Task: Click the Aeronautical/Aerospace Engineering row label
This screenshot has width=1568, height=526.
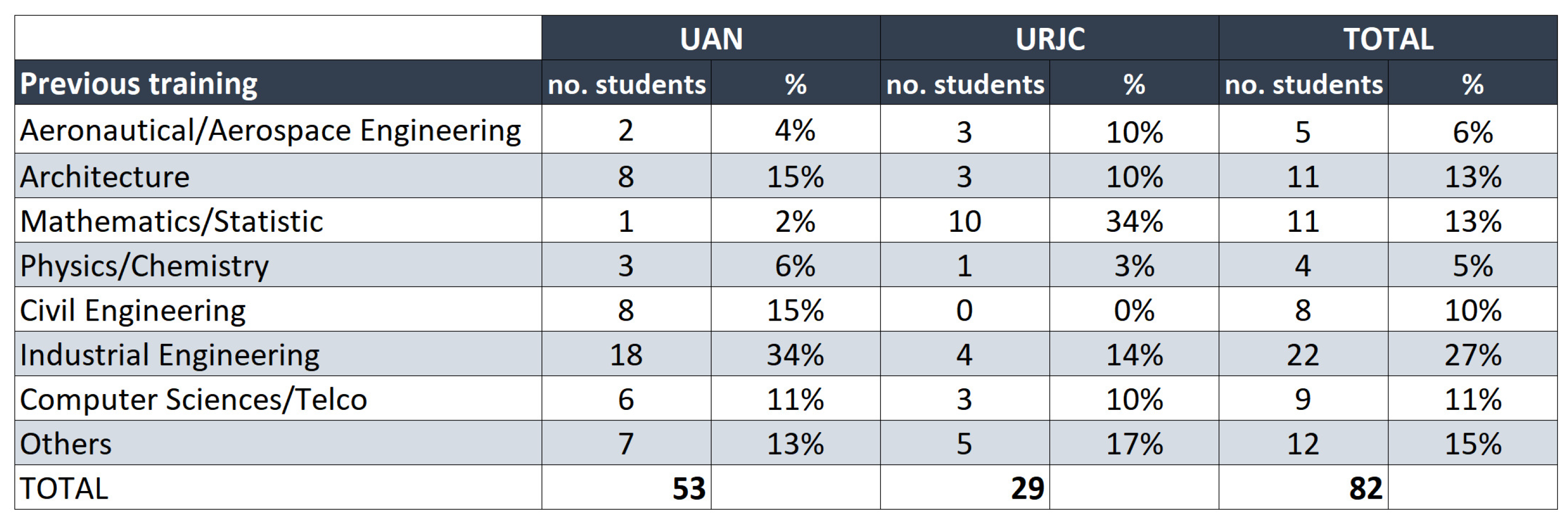Action: point(270,130)
